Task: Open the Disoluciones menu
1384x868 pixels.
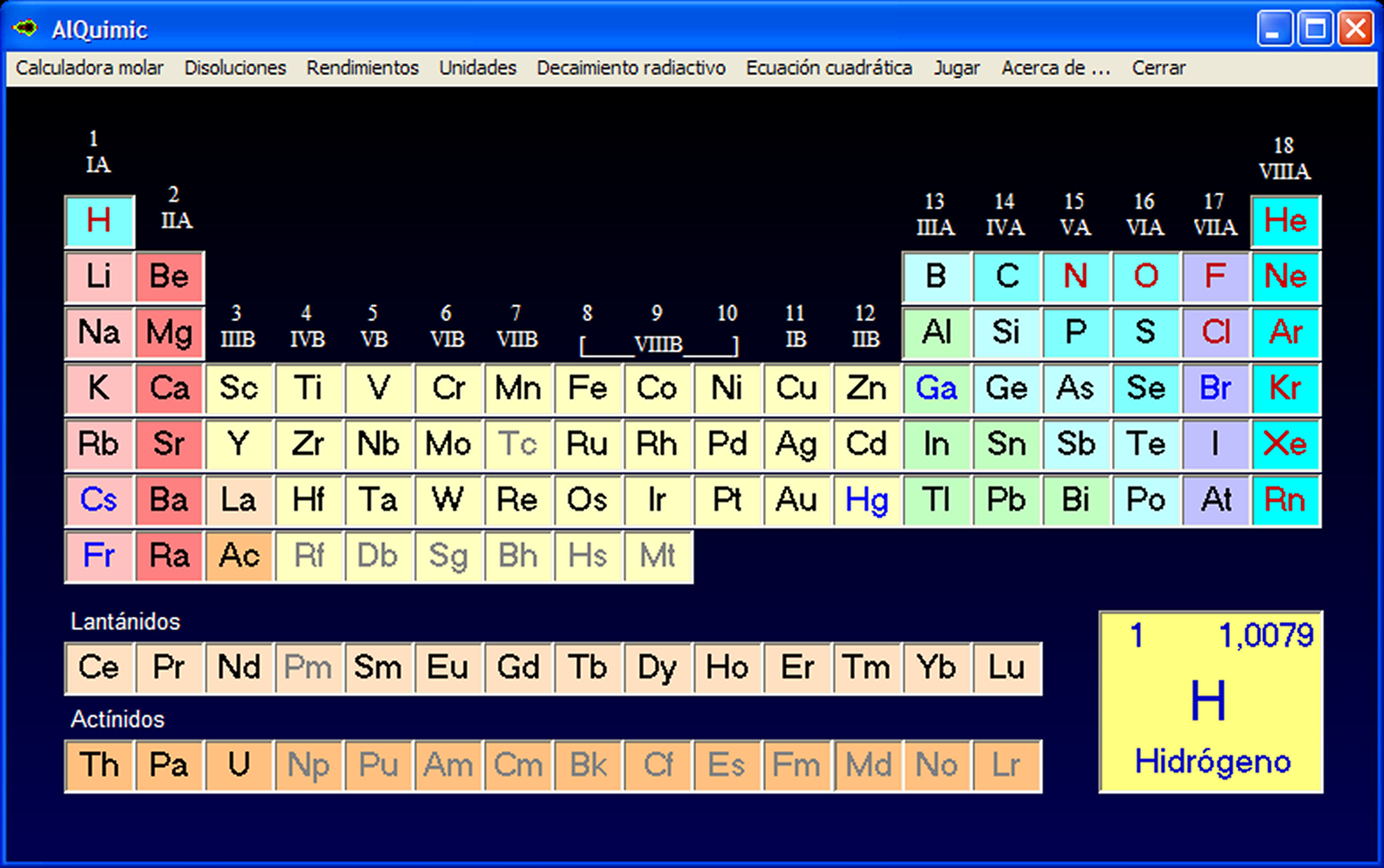Action: click(x=235, y=68)
